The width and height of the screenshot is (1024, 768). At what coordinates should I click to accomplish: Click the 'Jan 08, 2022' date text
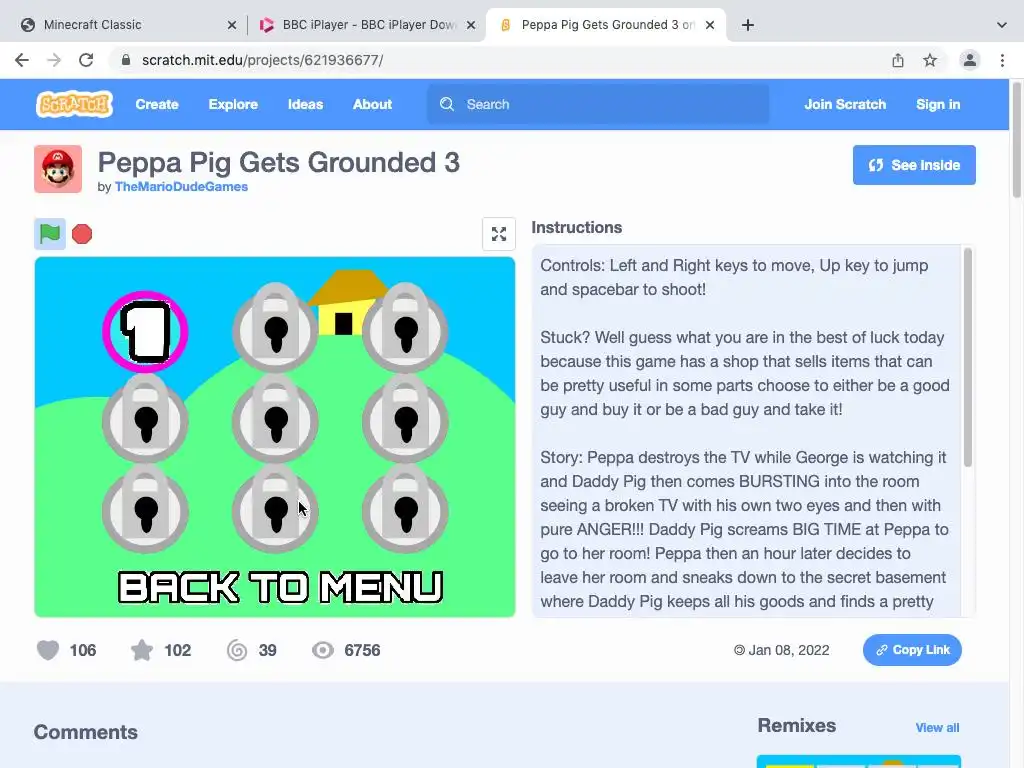click(x=788, y=650)
